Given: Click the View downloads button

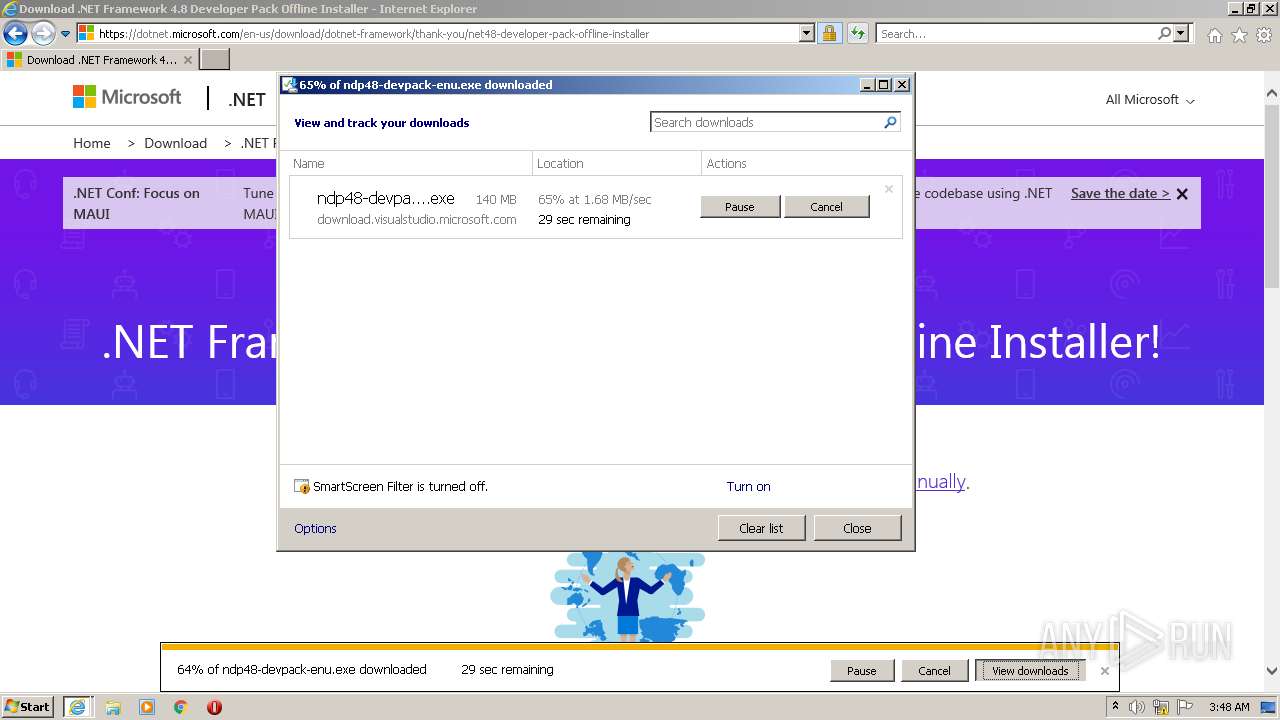Looking at the screenshot, I should click(x=1030, y=671).
